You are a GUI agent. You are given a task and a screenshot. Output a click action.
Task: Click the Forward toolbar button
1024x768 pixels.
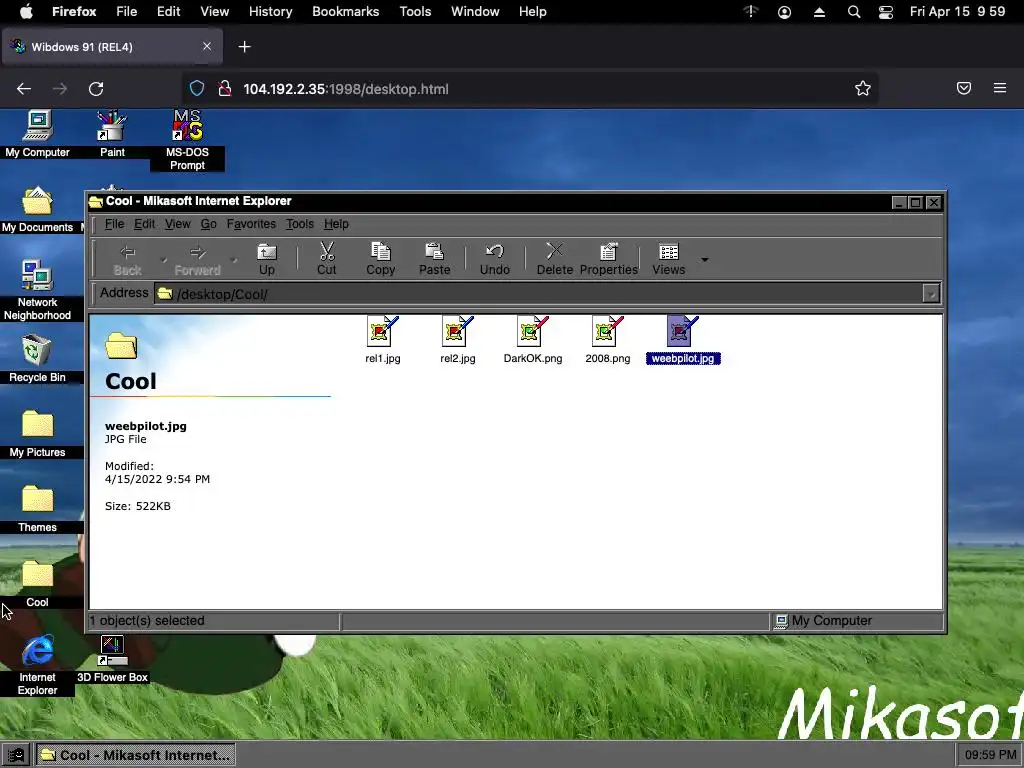197,259
